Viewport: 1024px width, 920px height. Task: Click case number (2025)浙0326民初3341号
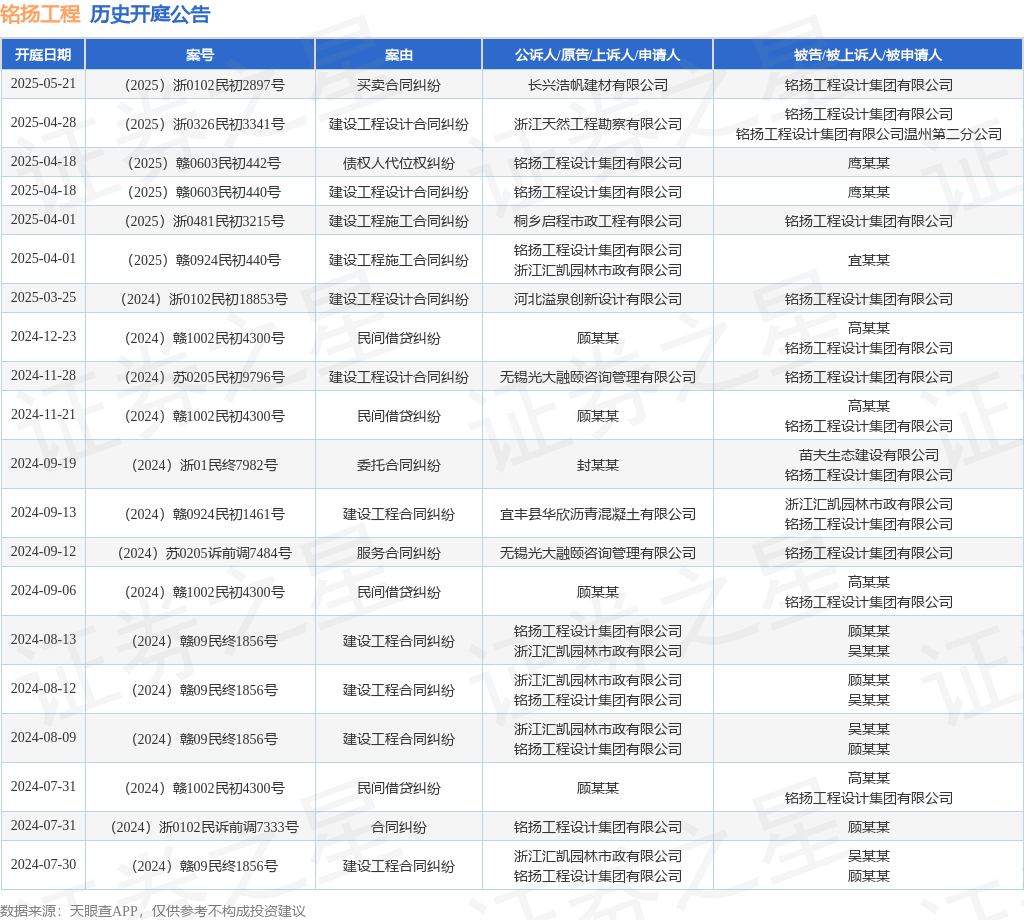(204, 124)
